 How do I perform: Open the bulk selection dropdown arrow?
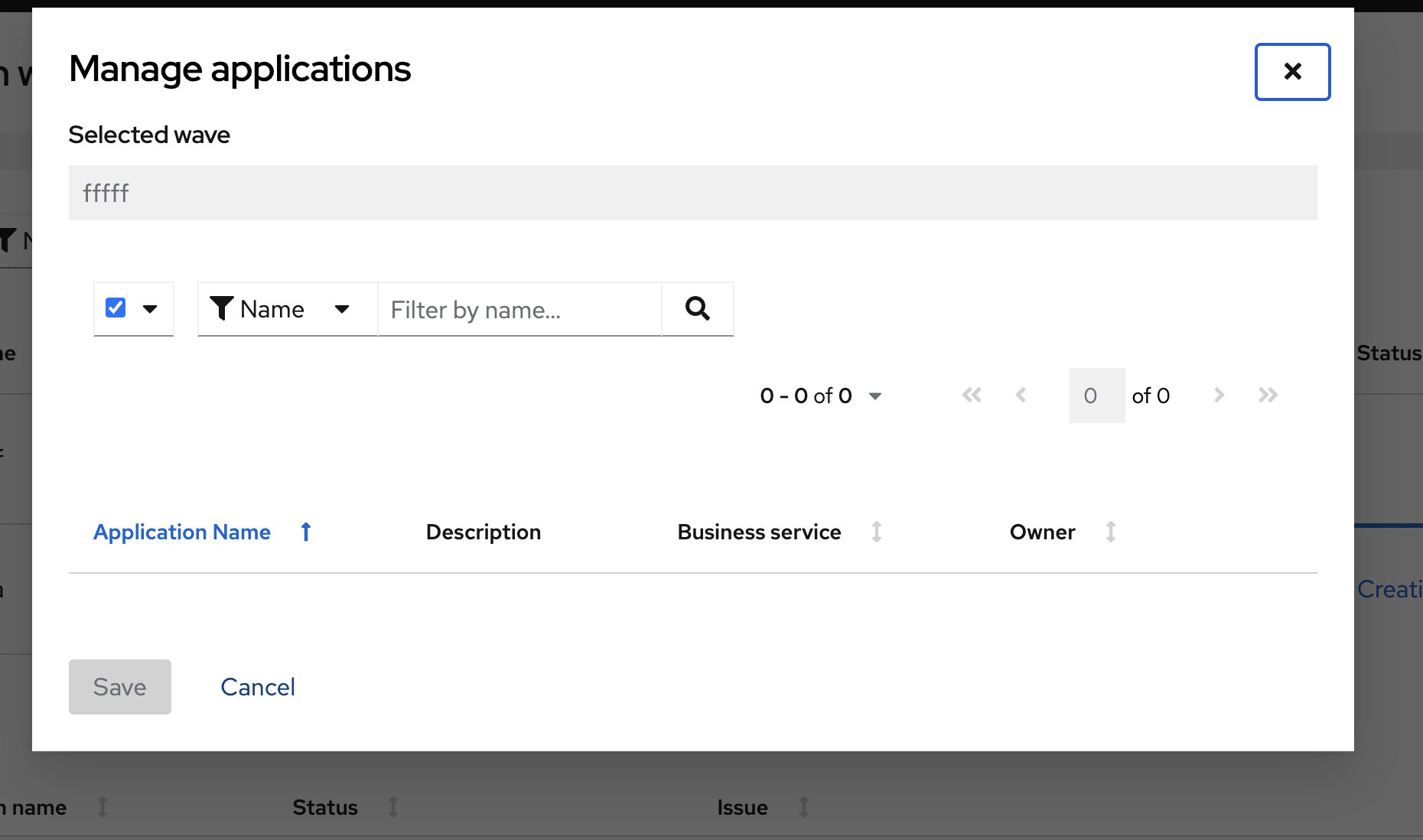[x=151, y=309]
